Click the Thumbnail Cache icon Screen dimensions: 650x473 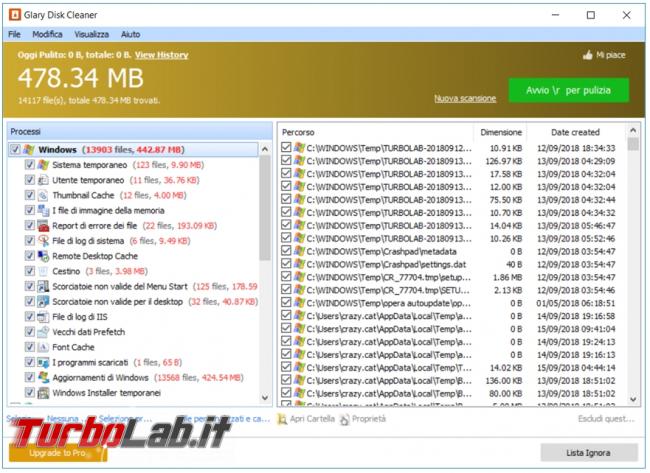click(43, 195)
